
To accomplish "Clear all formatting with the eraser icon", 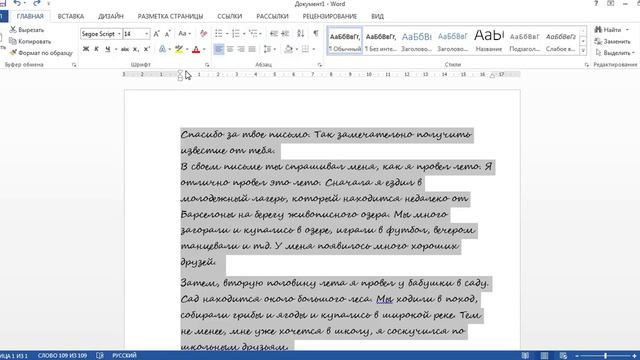I will [203, 34].
